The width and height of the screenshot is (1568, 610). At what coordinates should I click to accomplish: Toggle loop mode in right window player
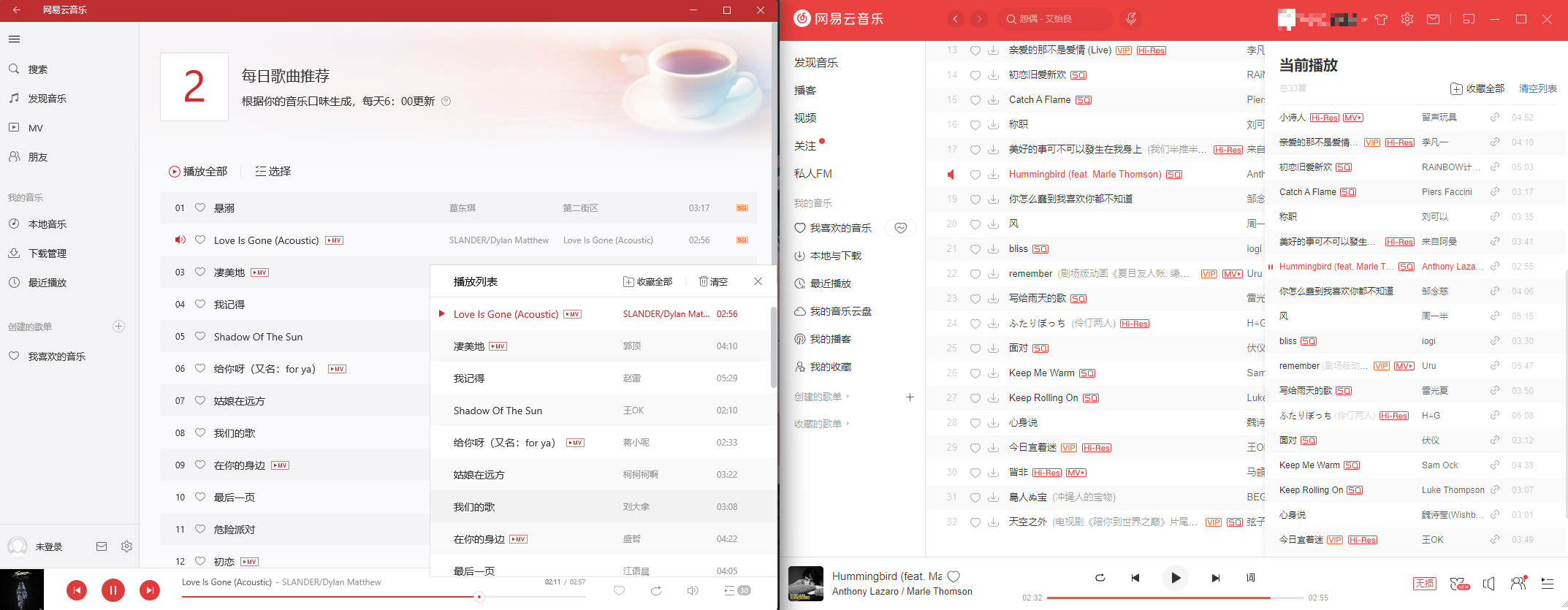pos(1100,578)
